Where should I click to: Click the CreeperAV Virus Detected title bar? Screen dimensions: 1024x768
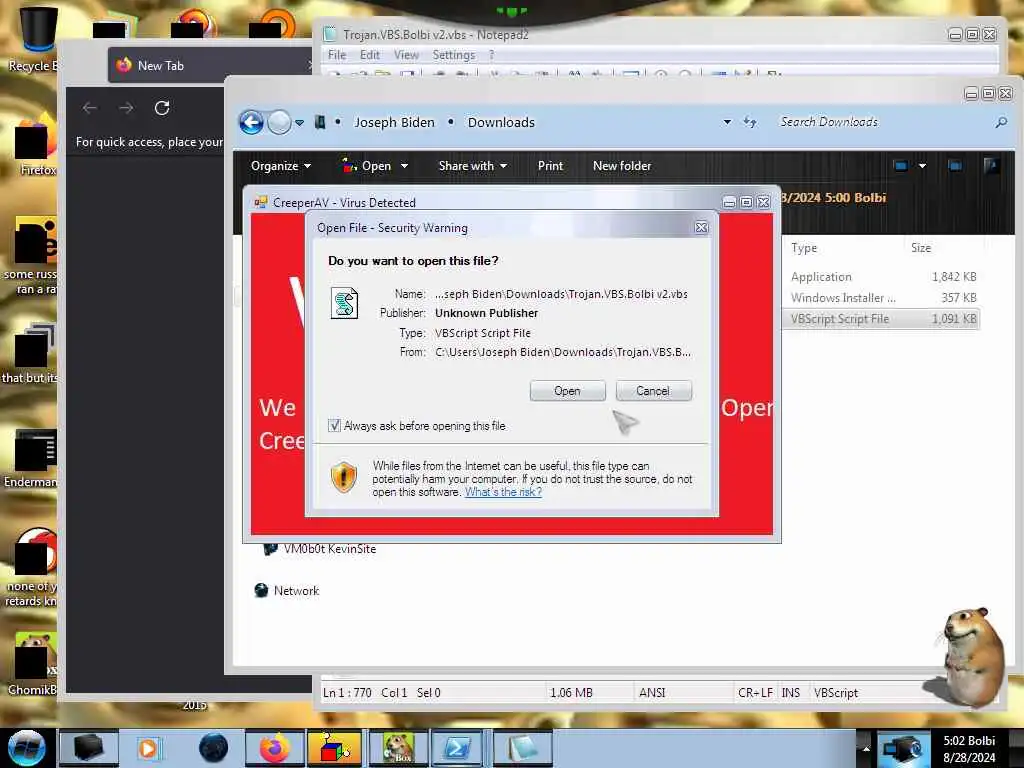click(487, 202)
